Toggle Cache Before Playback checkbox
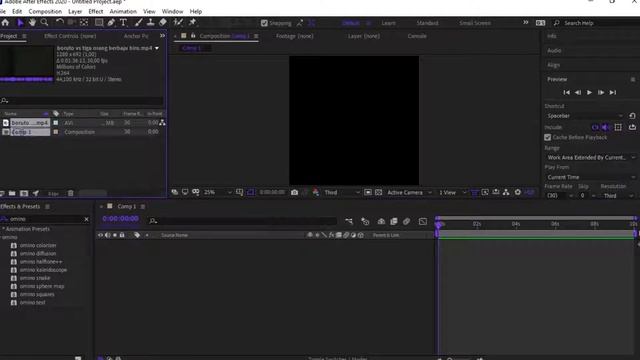The width and height of the screenshot is (640, 360). click(x=548, y=138)
